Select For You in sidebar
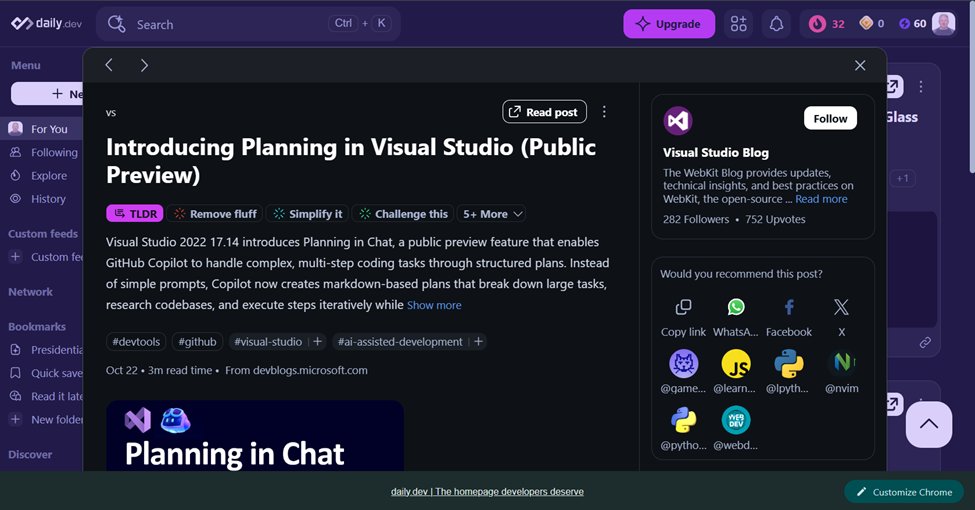Viewport: 975px width, 510px height. [42, 129]
